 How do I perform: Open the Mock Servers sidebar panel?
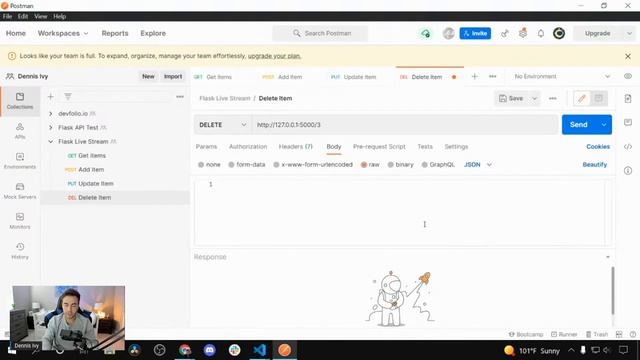(20, 191)
